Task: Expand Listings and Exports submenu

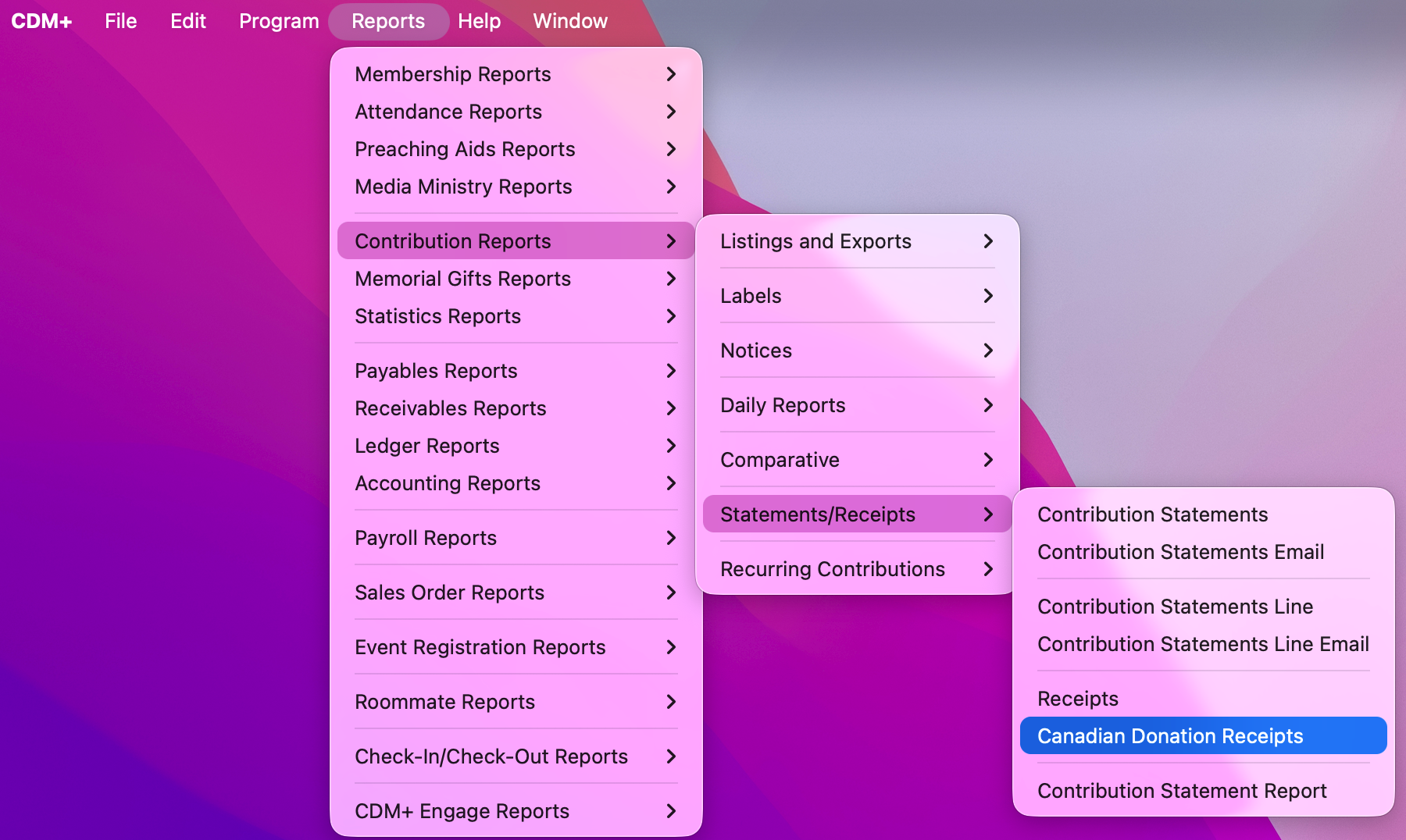Action: (857, 241)
